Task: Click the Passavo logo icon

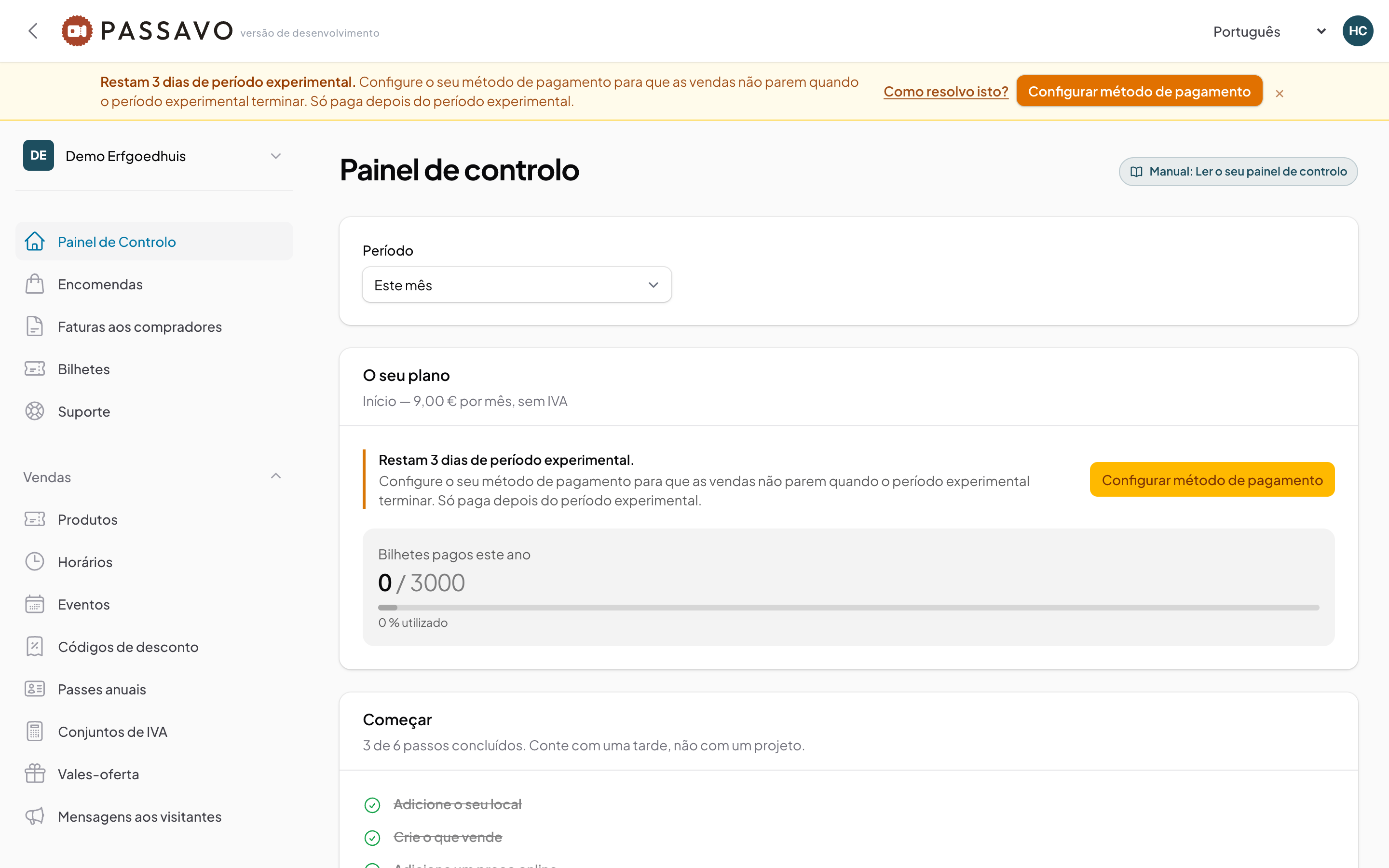Action: pos(77,31)
